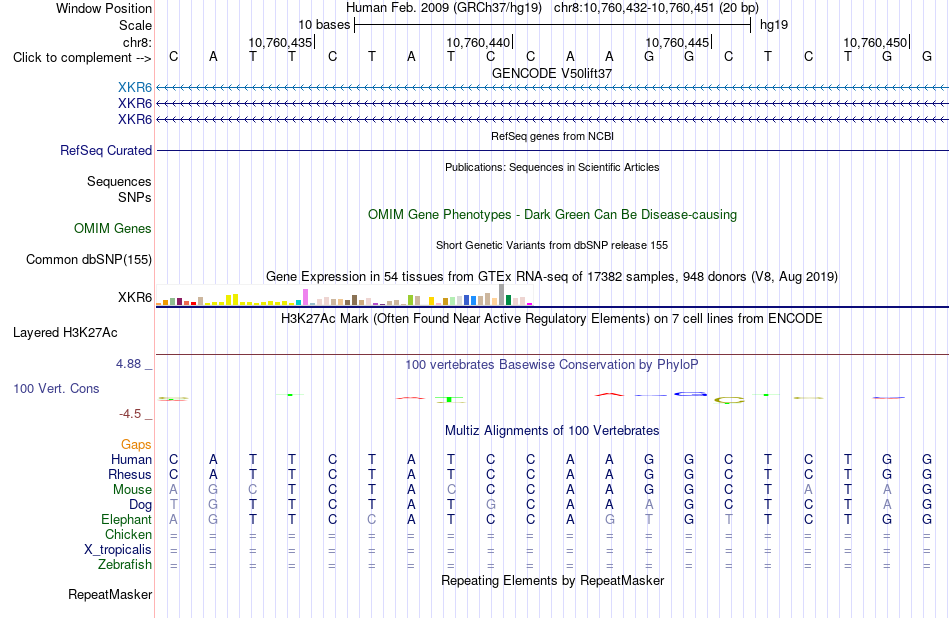Click 'Repeating Elements by RepeatMasker' title
Viewport: 950px width, 618px height.
tap(553, 580)
